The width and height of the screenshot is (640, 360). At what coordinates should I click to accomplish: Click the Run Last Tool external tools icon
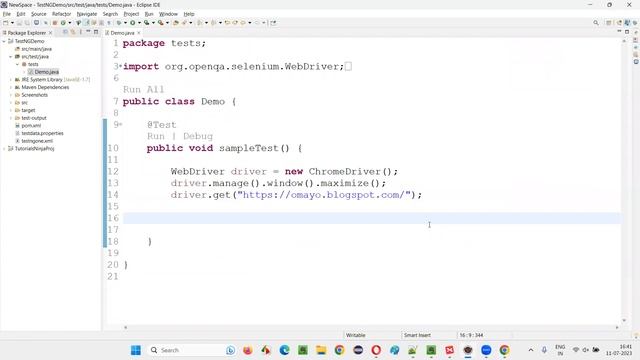(160, 23)
